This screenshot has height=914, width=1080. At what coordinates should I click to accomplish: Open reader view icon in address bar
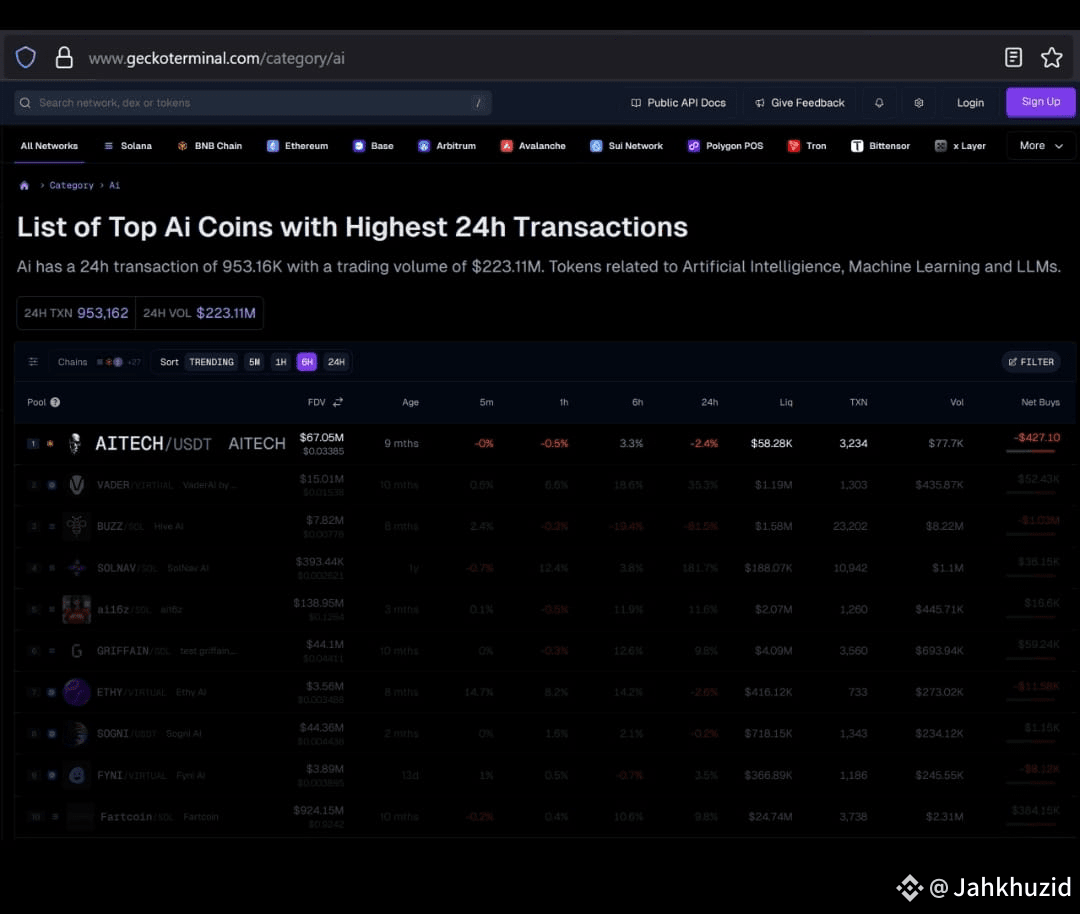(1012, 57)
